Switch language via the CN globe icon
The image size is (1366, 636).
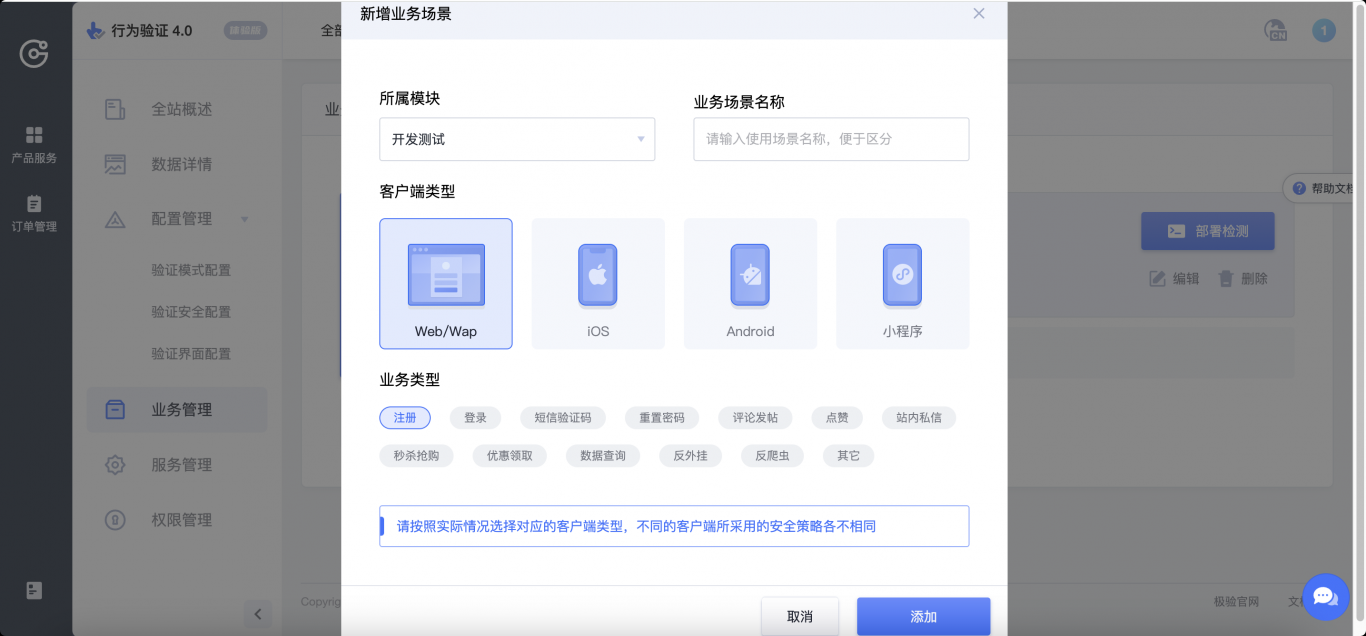click(1276, 31)
